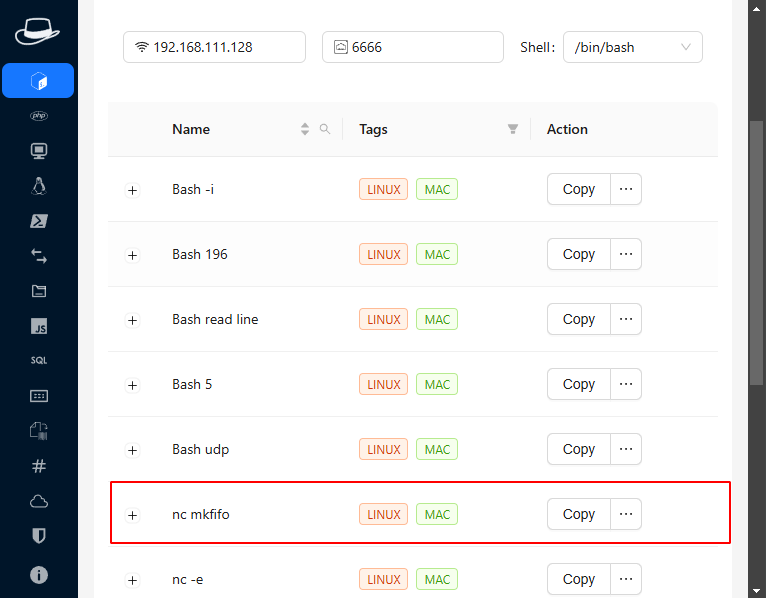Open more options for Bash 196

(x=626, y=254)
